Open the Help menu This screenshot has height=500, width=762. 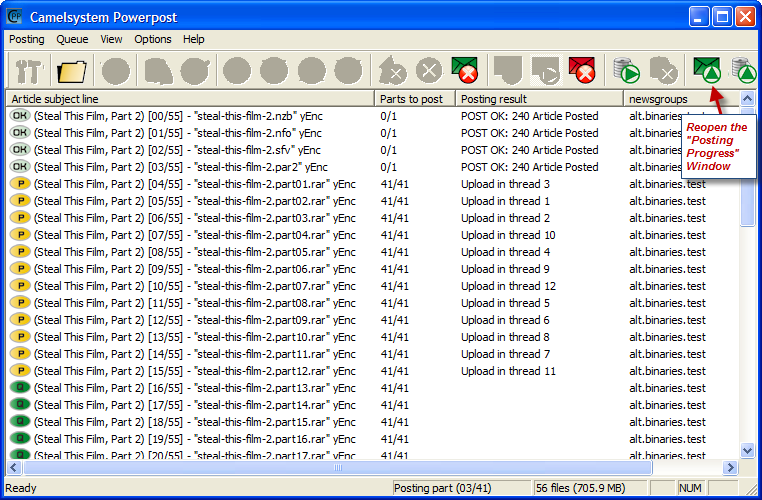click(193, 39)
